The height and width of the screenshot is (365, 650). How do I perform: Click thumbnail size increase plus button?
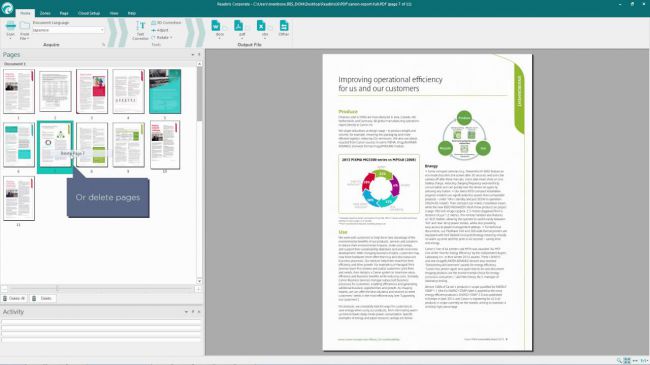pos(198,289)
